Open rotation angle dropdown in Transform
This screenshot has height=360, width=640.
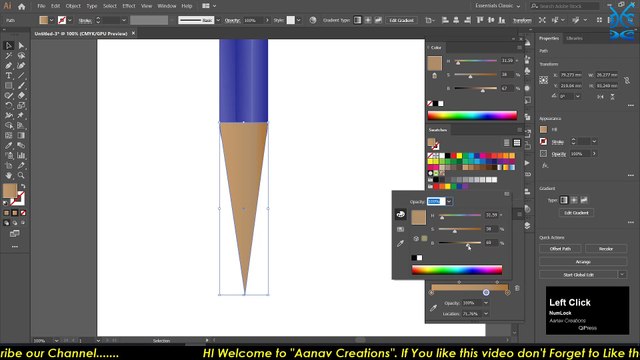point(578,96)
